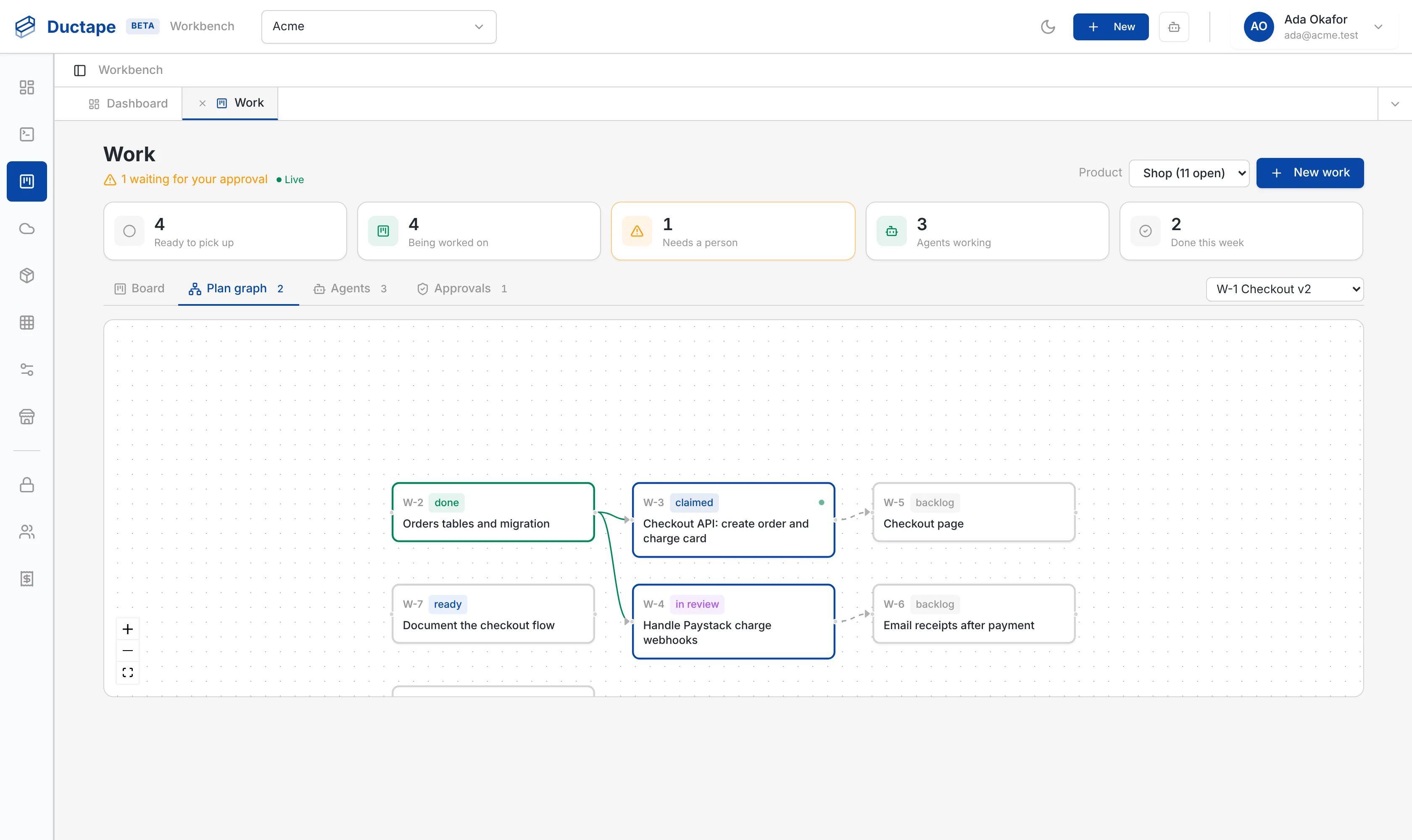1412x840 pixels.
Task: Select W-3 Checkout API node
Action: point(733,520)
